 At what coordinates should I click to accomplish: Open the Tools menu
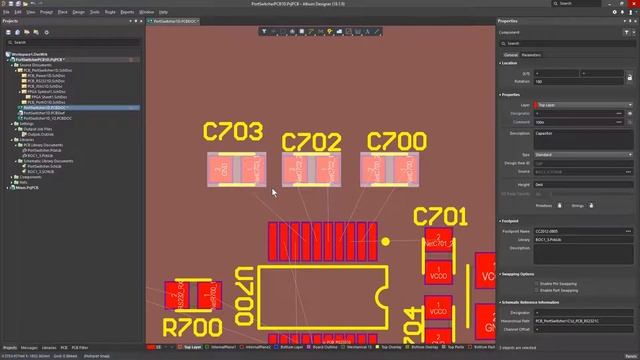click(x=94, y=12)
